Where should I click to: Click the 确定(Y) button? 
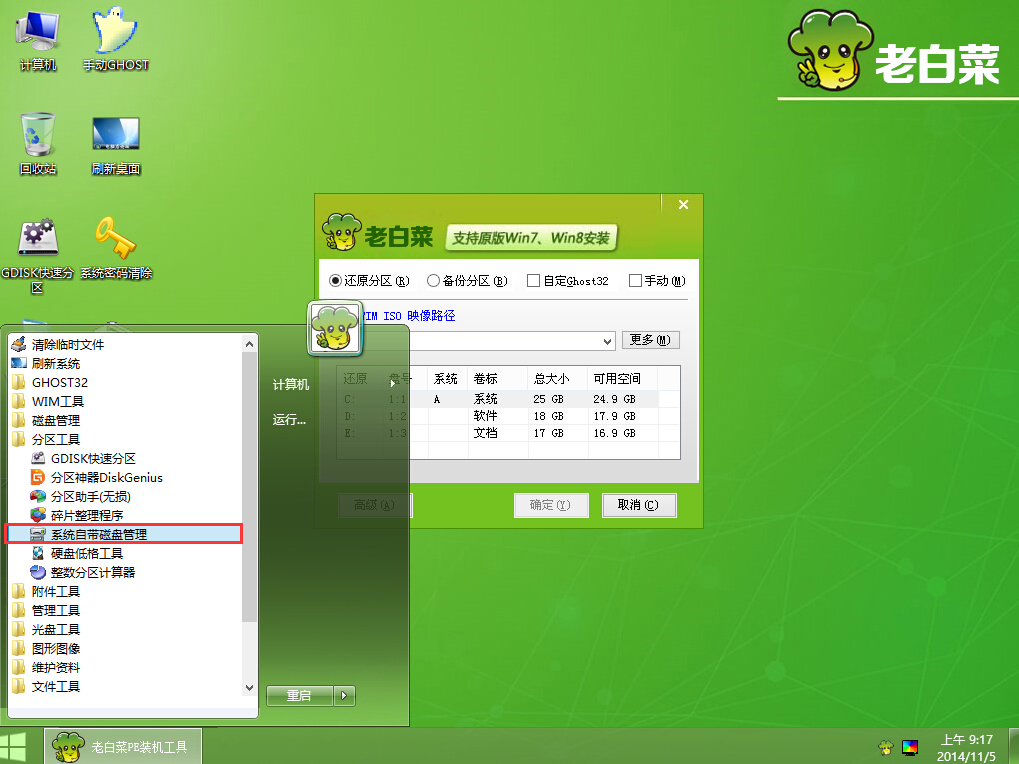click(551, 505)
